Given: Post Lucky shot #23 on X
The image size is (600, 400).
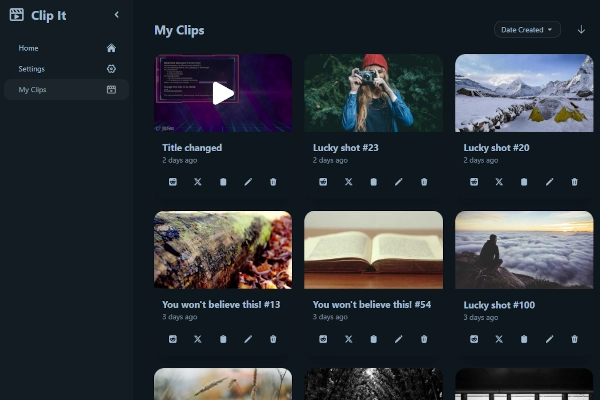Looking at the screenshot, I should 349,182.
